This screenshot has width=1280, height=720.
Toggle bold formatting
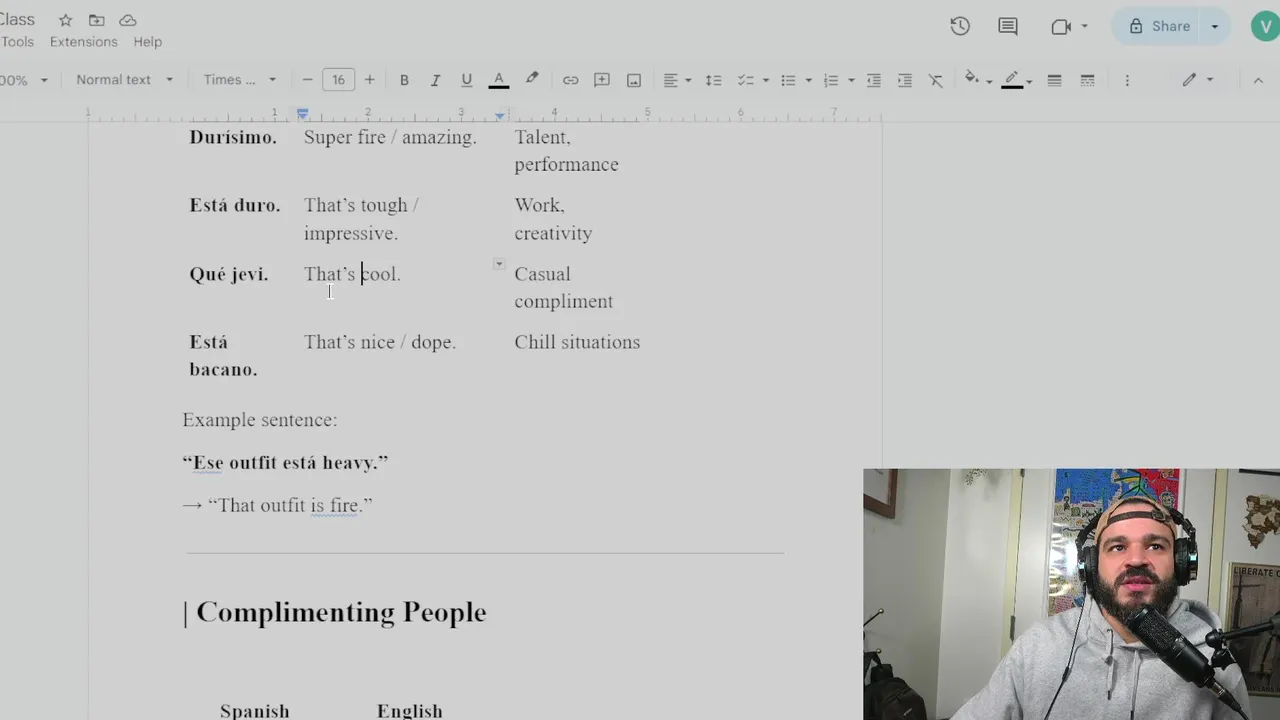(404, 80)
